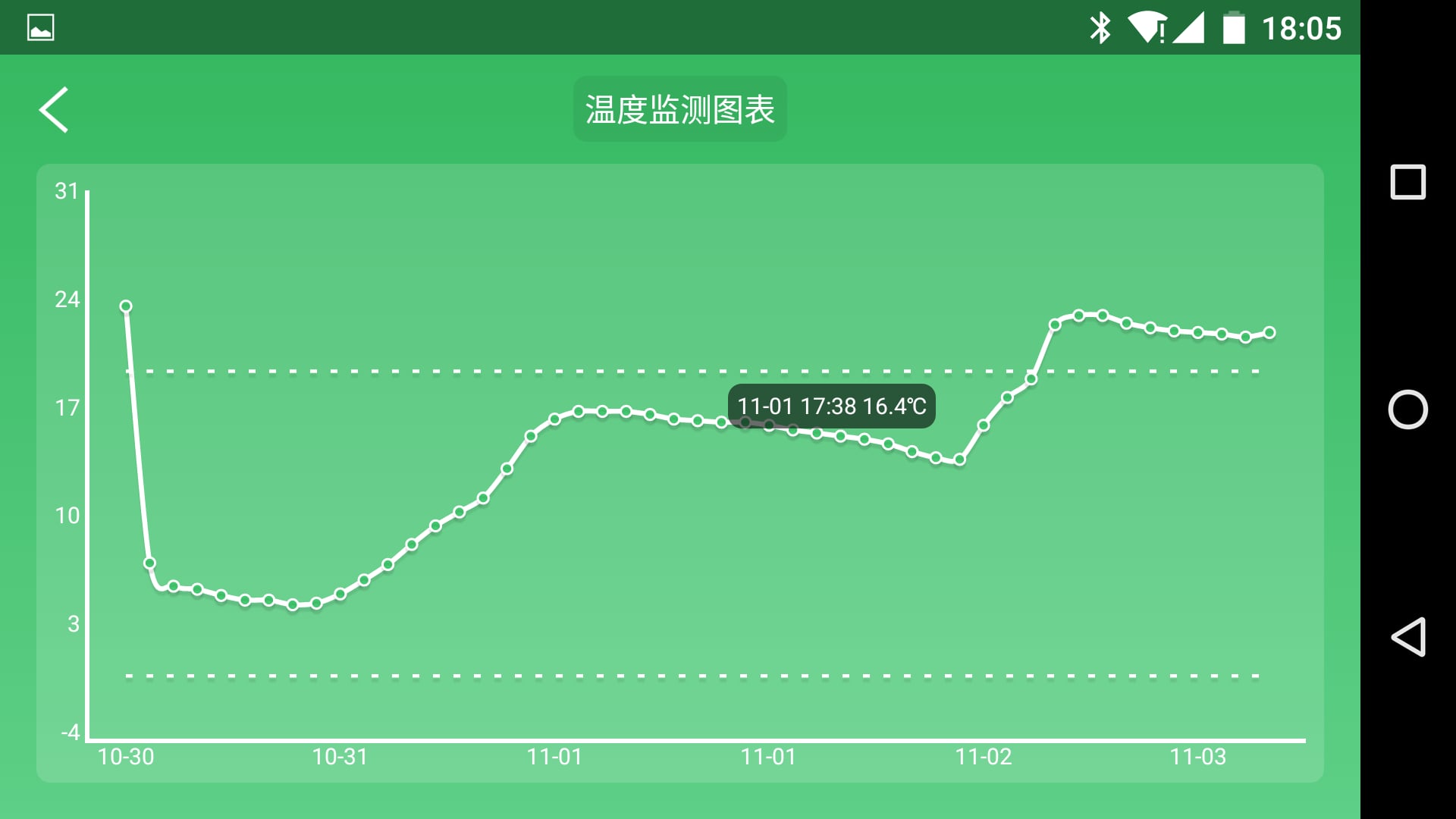Tap the -4 y-axis label
Screen dimensions: 1456x819
click(x=71, y=733)
